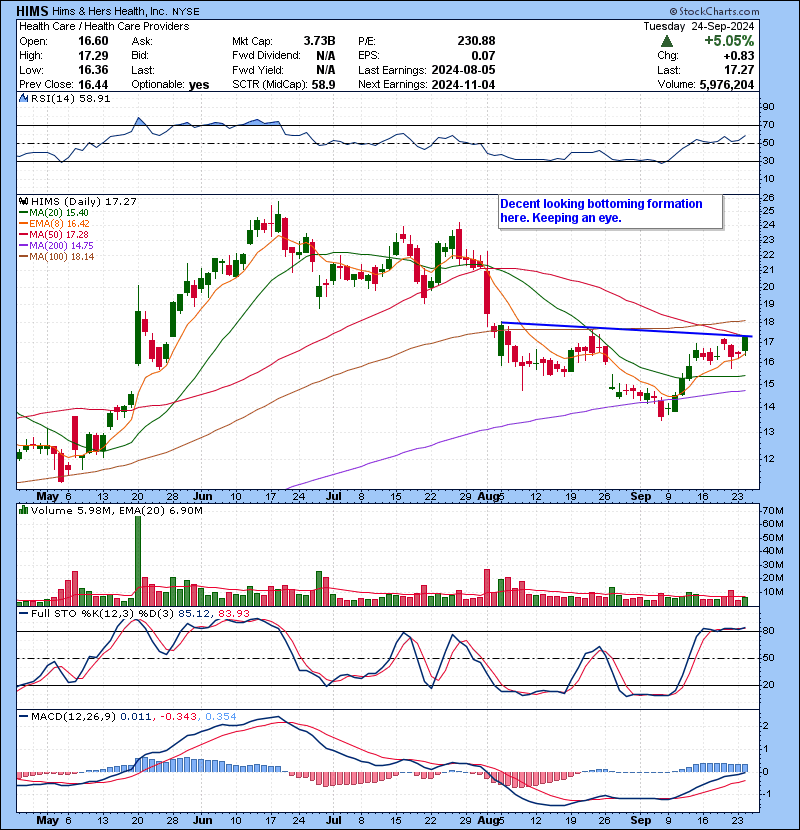800x830 pixels.
Task: Click the Last price value 17.27
Action: click(x=740, y=70)
